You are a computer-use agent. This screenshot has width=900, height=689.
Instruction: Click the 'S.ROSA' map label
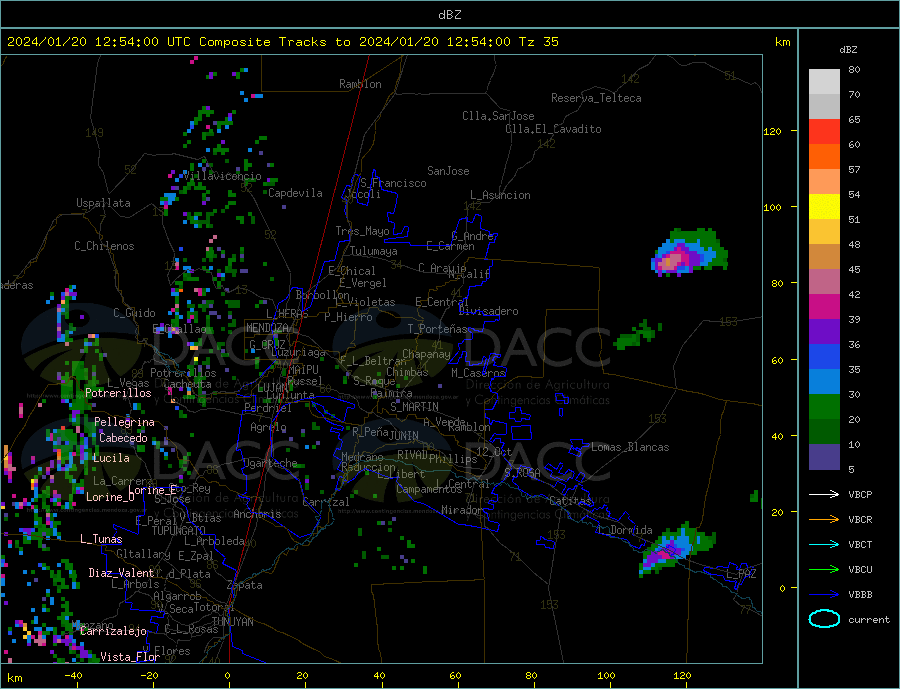pos(522,473)
